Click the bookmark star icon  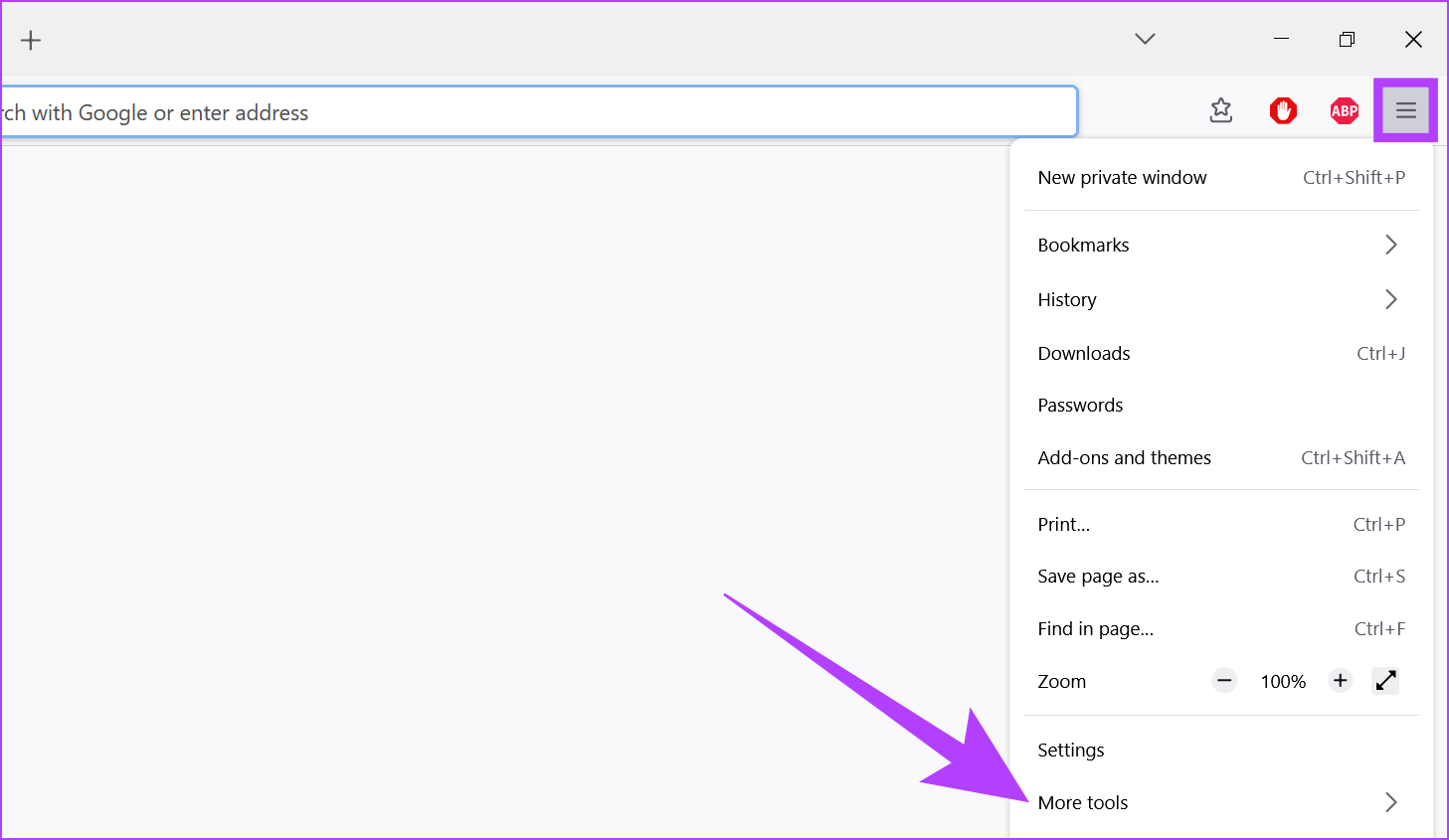(x=1221, y=110)
